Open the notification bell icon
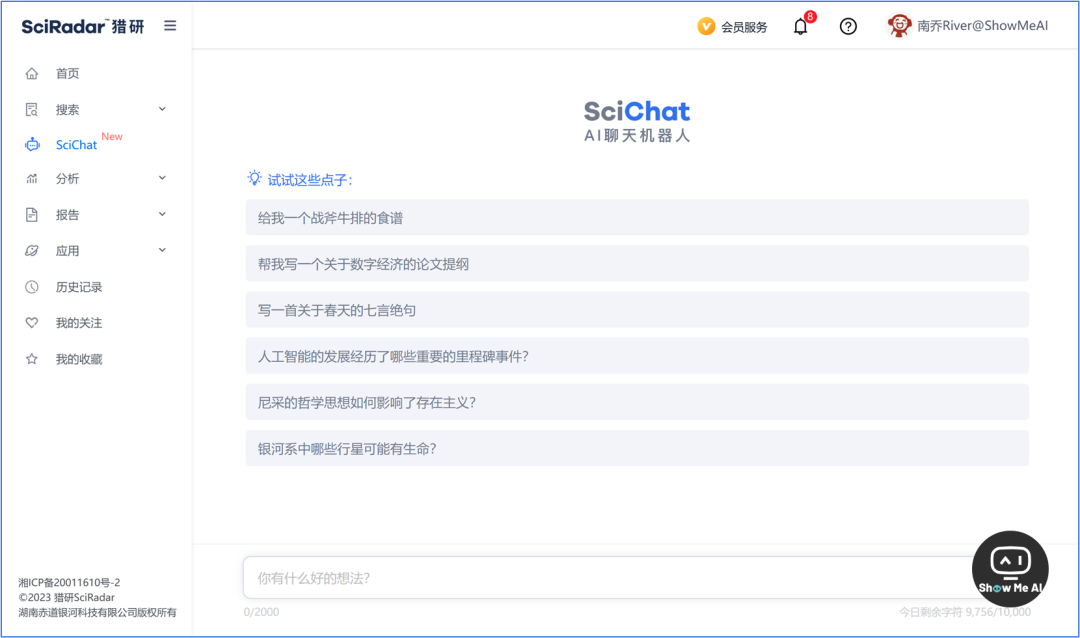This screenshot has width=1080, height=638. pyautogui.click(x=800, y=27)
